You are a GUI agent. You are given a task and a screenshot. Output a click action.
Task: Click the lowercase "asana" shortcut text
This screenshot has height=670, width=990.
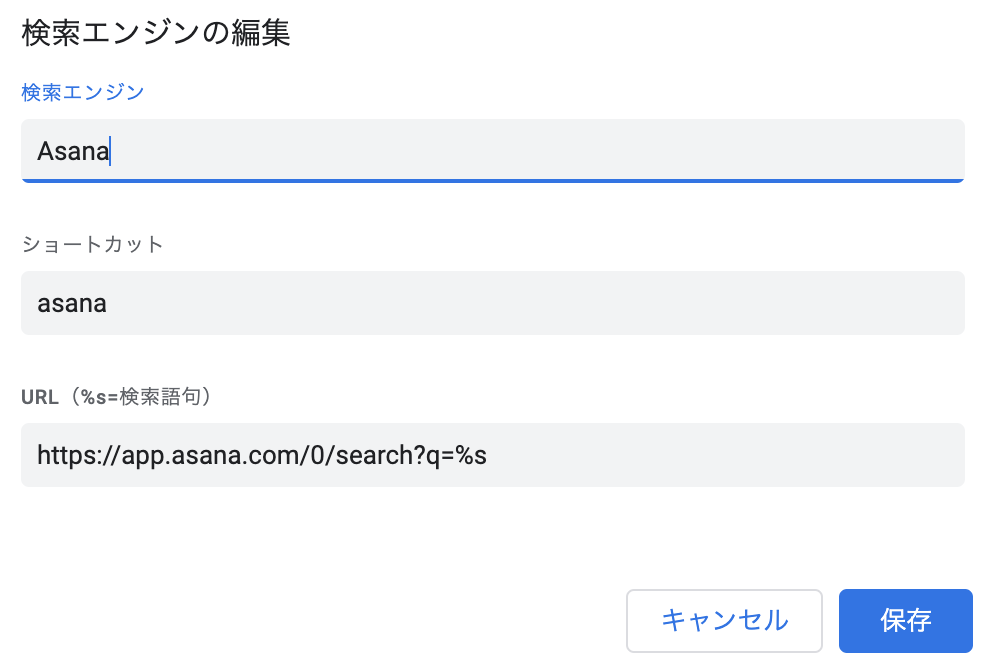tap(72, 304)
